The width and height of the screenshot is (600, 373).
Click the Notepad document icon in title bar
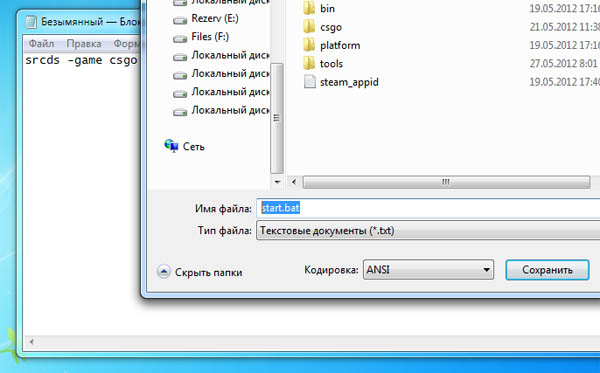[x=31, y=22]
